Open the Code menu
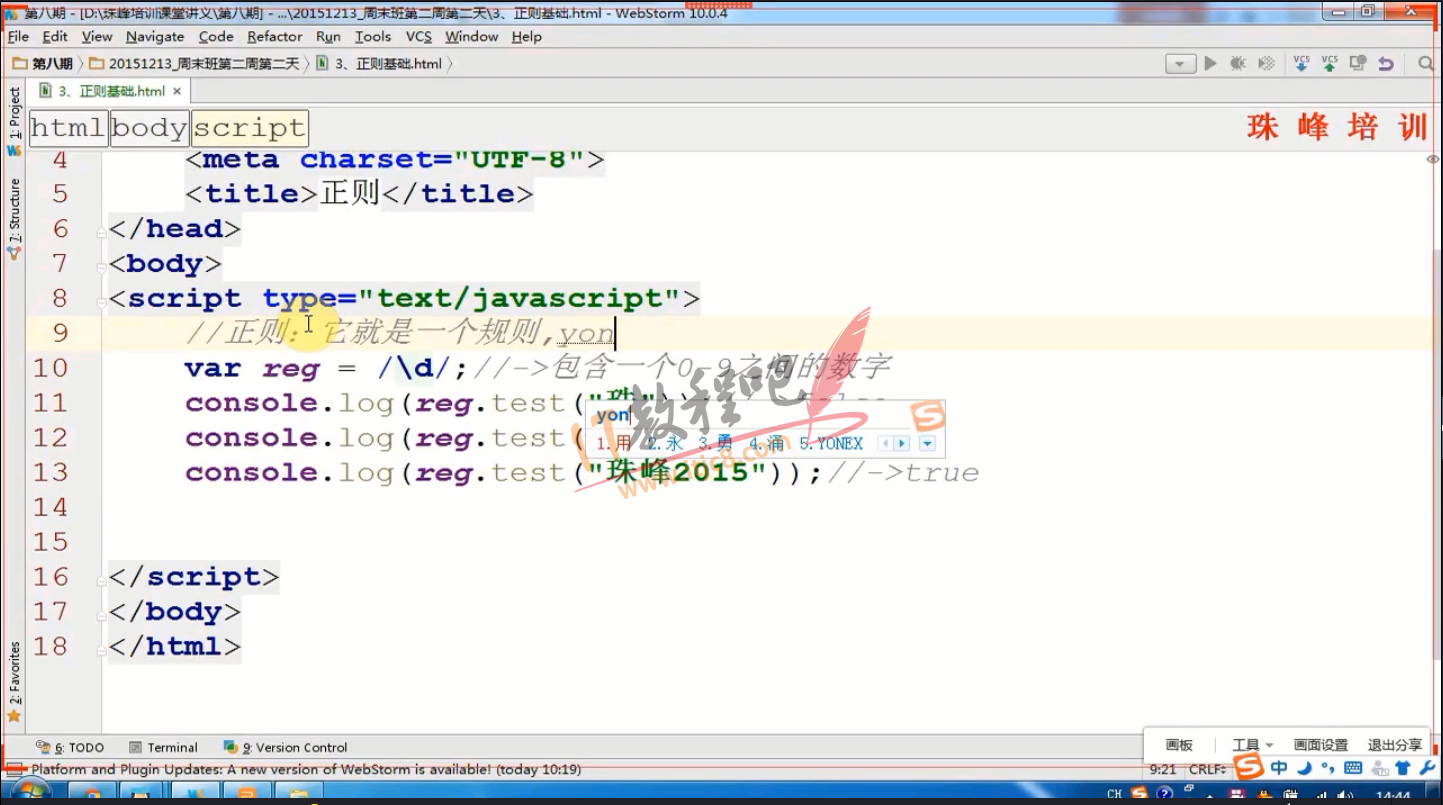The width and height of the screenshot is (1443, 805). tap(216, 37)
